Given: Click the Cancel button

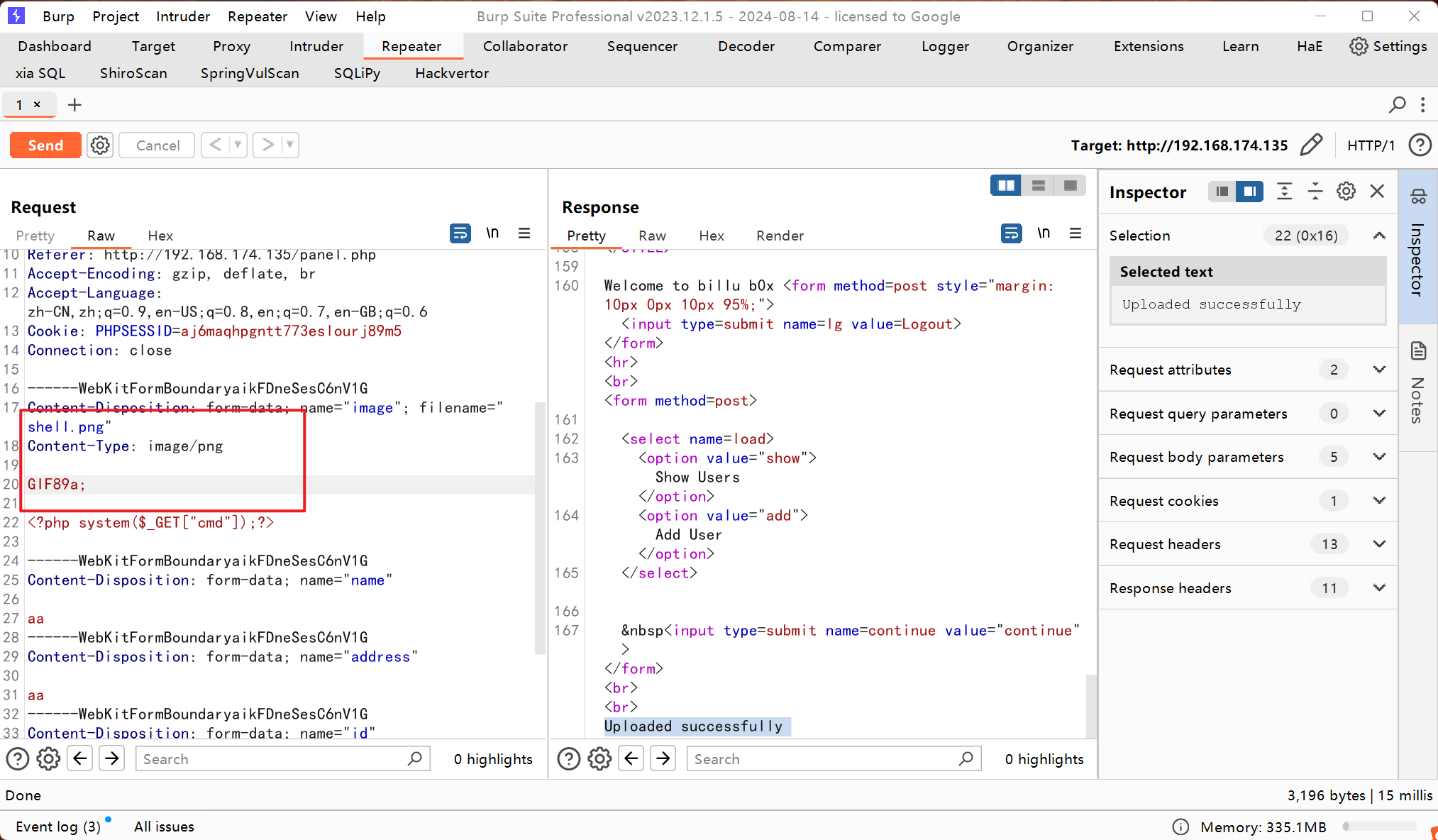Looking at the screenshot, I should tap(157, 145).
